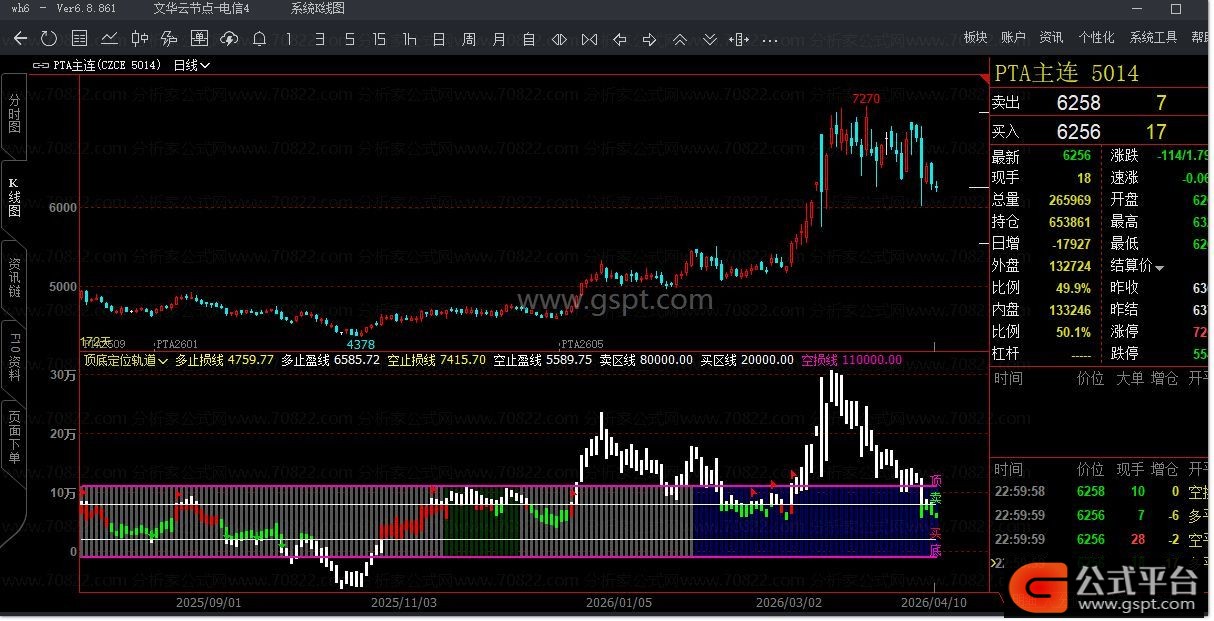Select the 1h period button
Image resolution: width=1214 pixels, height=621 pixels.
409,39
